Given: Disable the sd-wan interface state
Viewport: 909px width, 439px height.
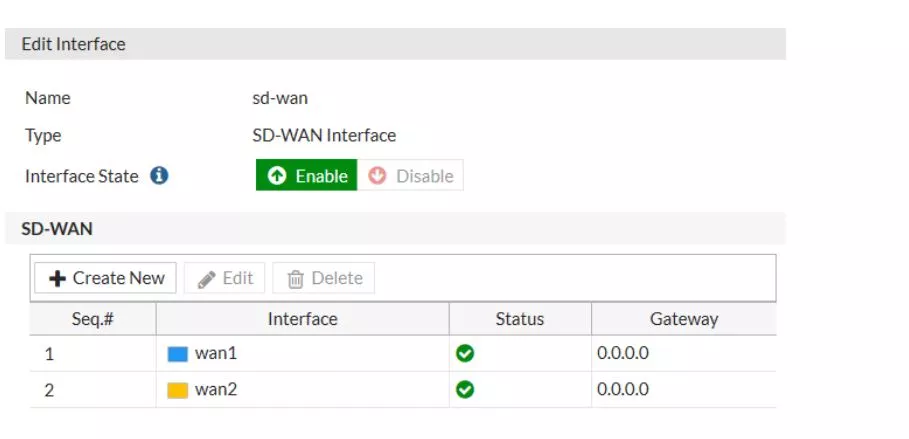Looking at the screenshot, I should pos(410,176).
